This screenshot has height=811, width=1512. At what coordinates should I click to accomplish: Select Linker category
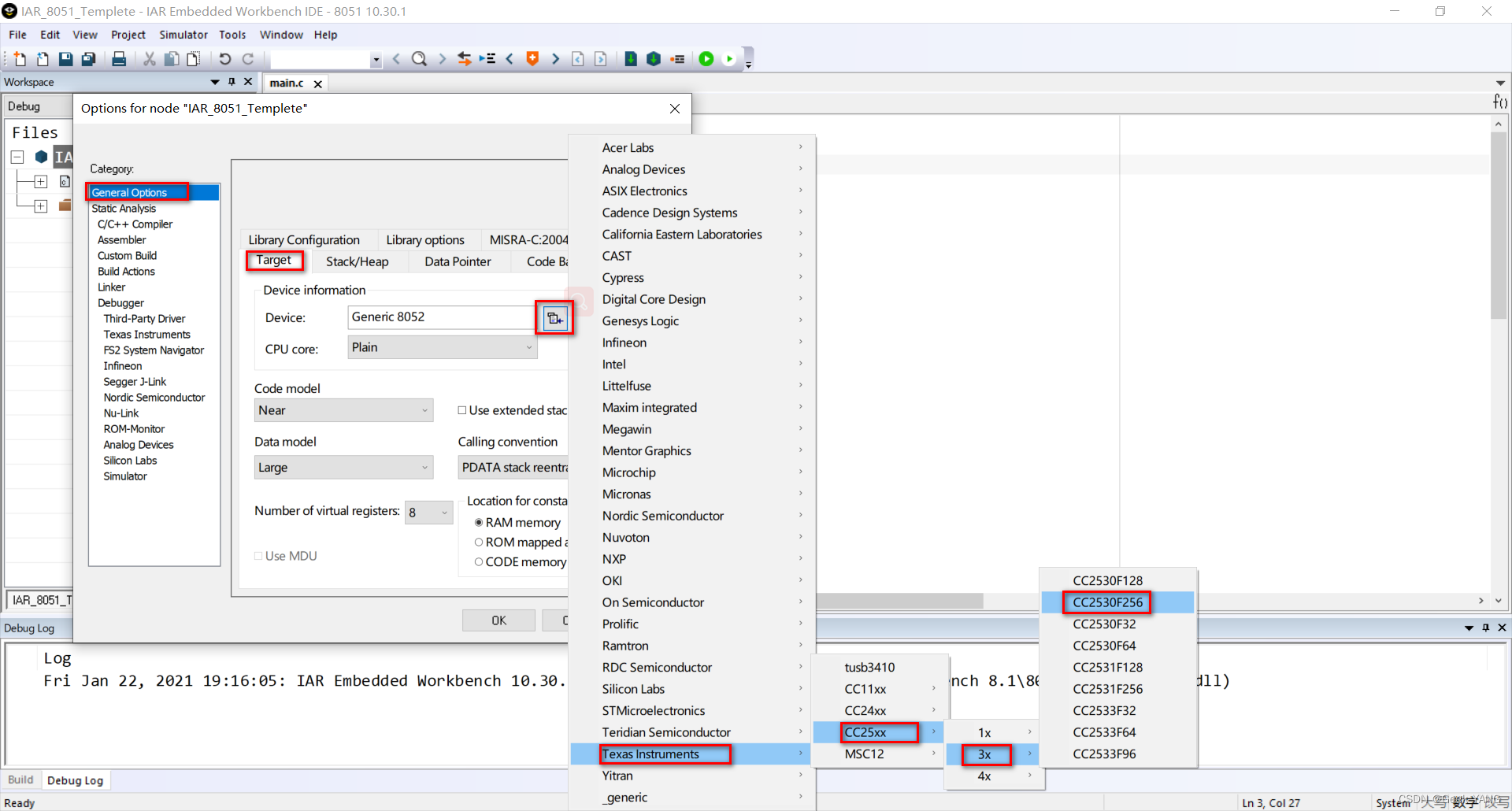pos(112,287)
